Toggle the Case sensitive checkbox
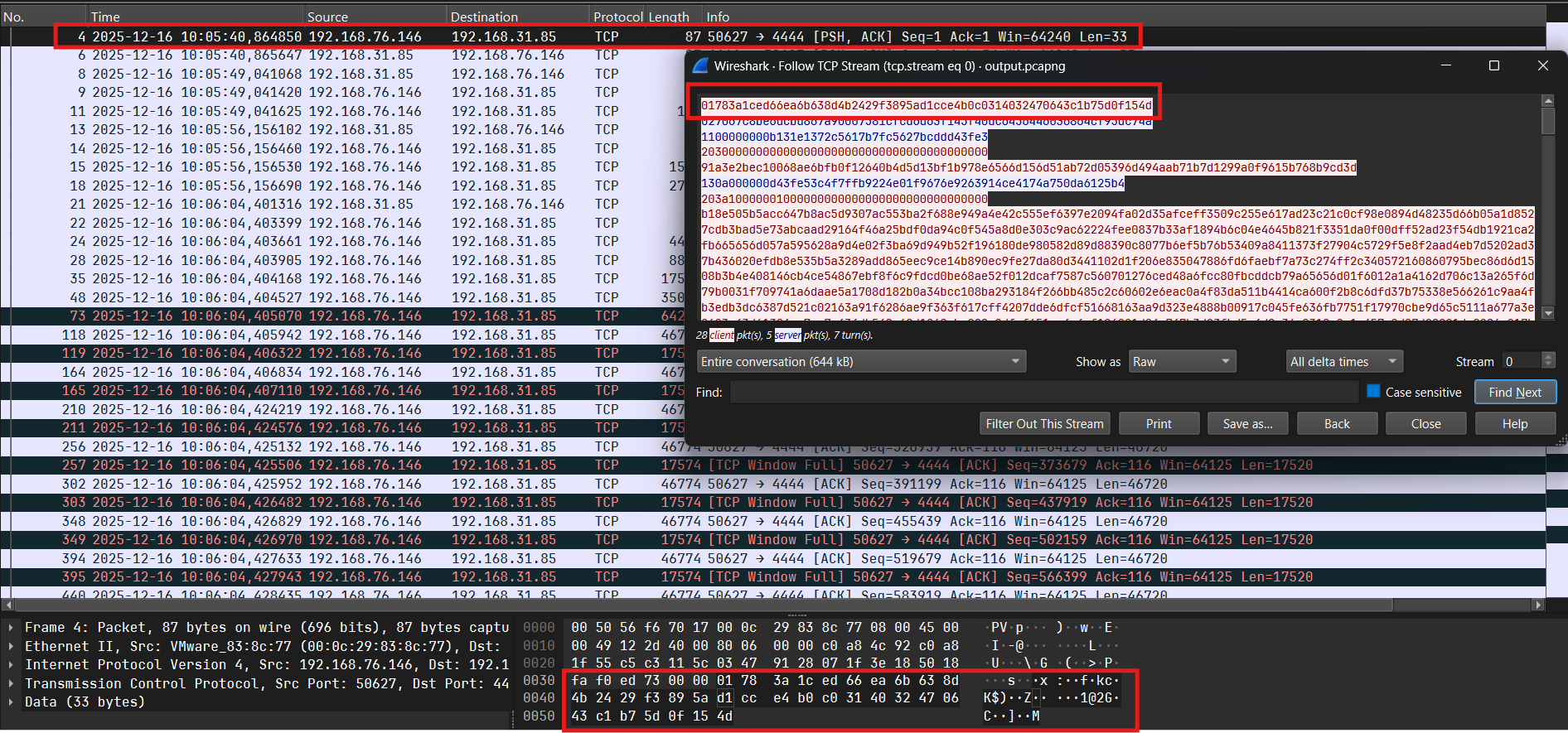This screenshot has height=733, width=1568. point(1373,392)
